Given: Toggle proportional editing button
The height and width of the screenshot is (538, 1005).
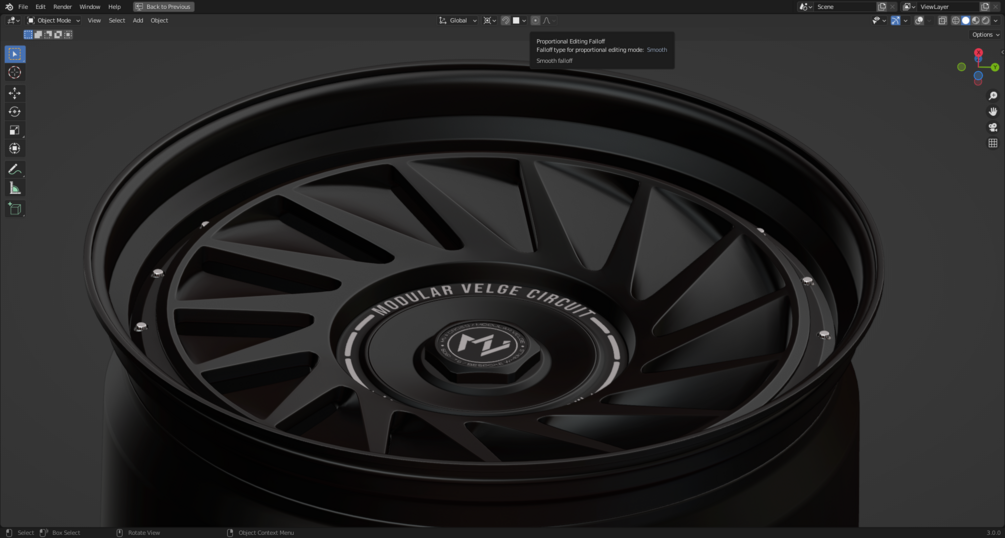Looking at the screenshot, I should tap(535, 21).
